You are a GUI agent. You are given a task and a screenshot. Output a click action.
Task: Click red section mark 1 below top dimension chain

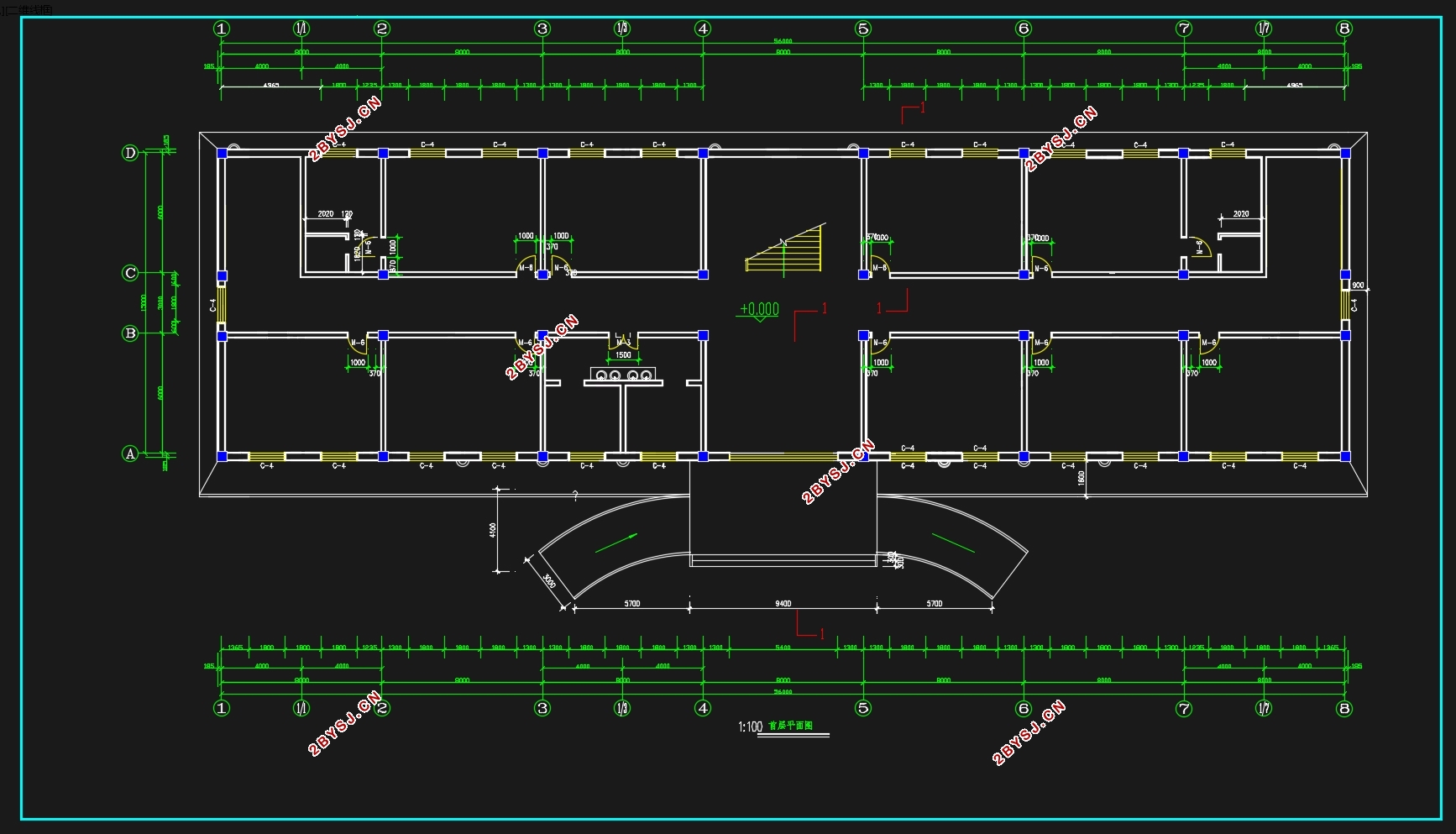[x=923, y=107]
